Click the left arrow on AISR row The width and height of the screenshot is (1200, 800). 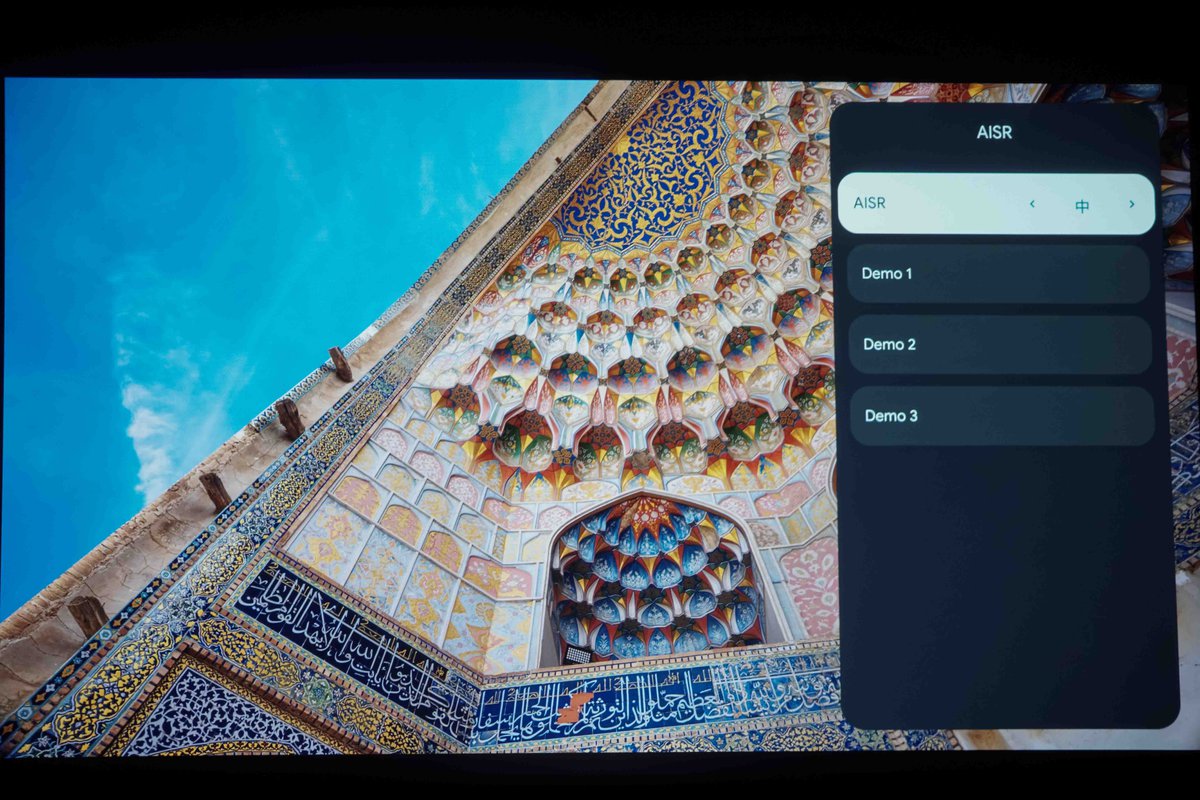(x=1032, y=204)
